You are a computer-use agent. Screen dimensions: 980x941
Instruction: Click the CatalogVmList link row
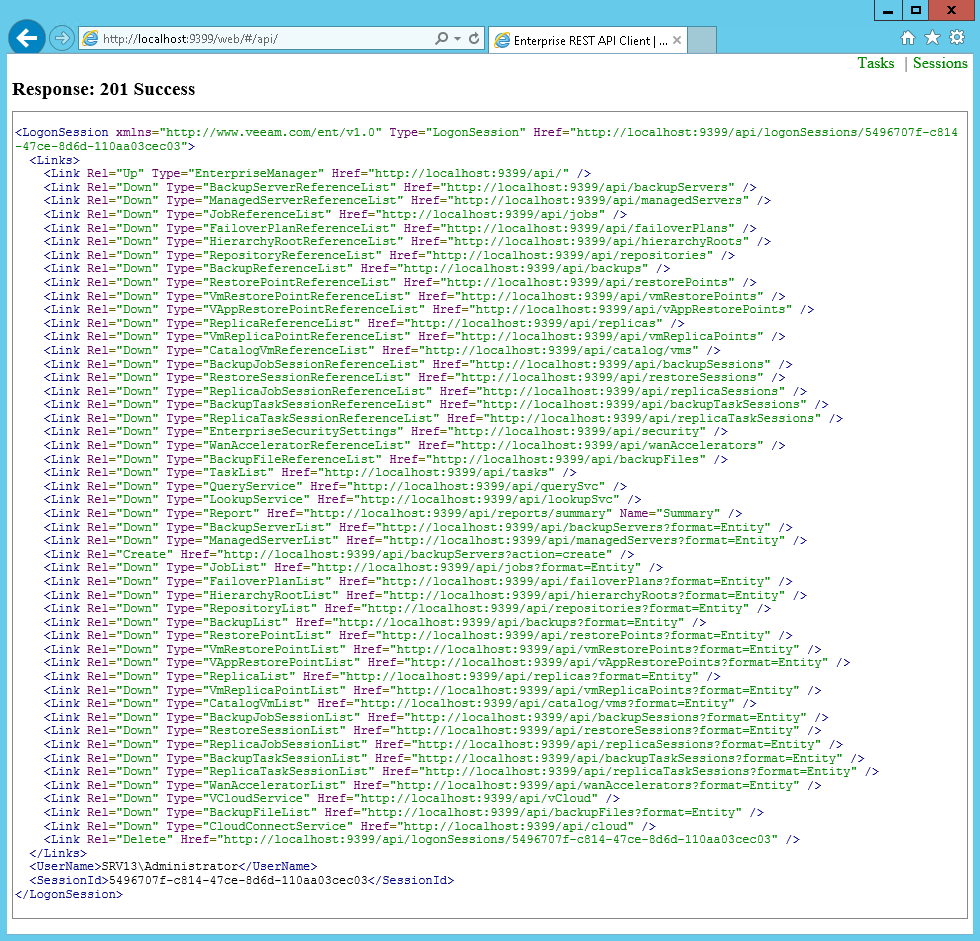tap(400, 704)
